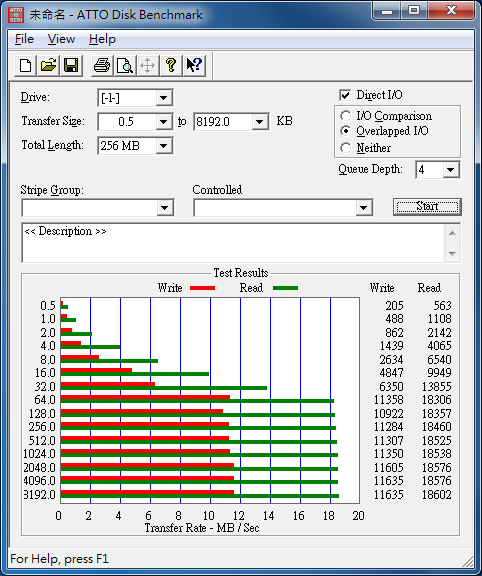Viewport: 482px width, 576px height.
Task: Click inside the Description text field
Action: coord(234,242)
